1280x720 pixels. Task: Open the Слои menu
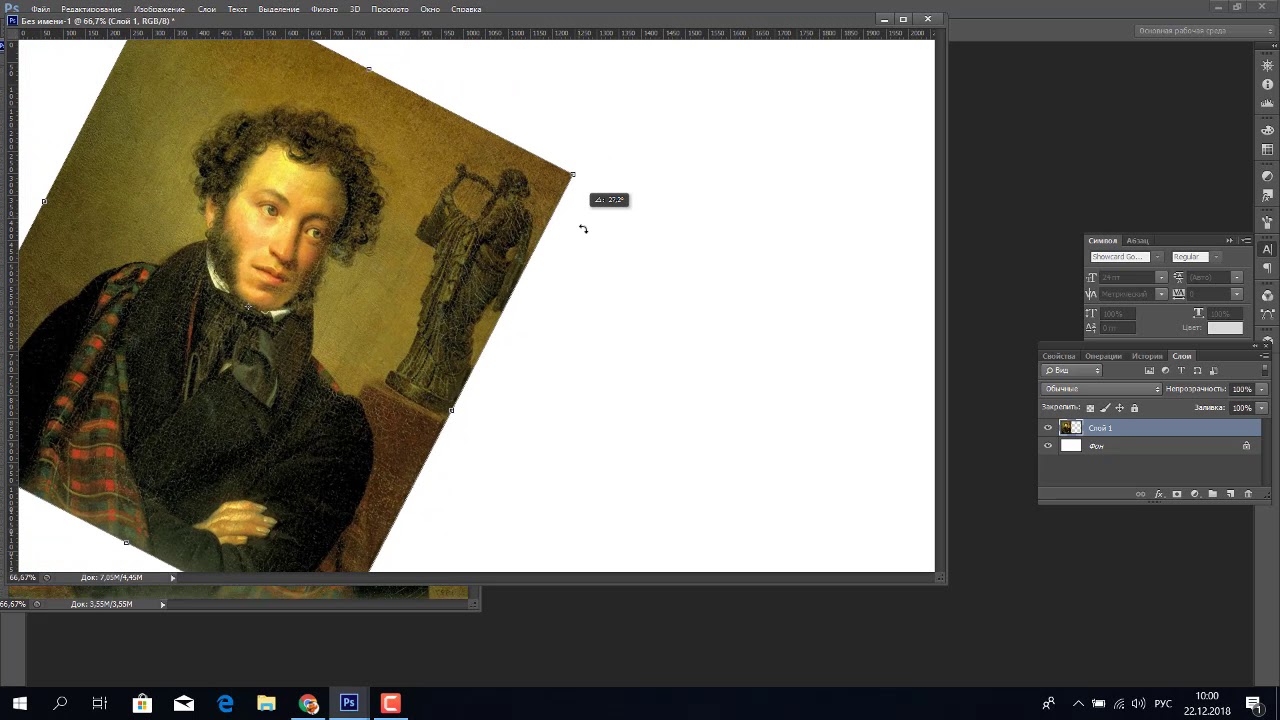[x=206, y=9]
